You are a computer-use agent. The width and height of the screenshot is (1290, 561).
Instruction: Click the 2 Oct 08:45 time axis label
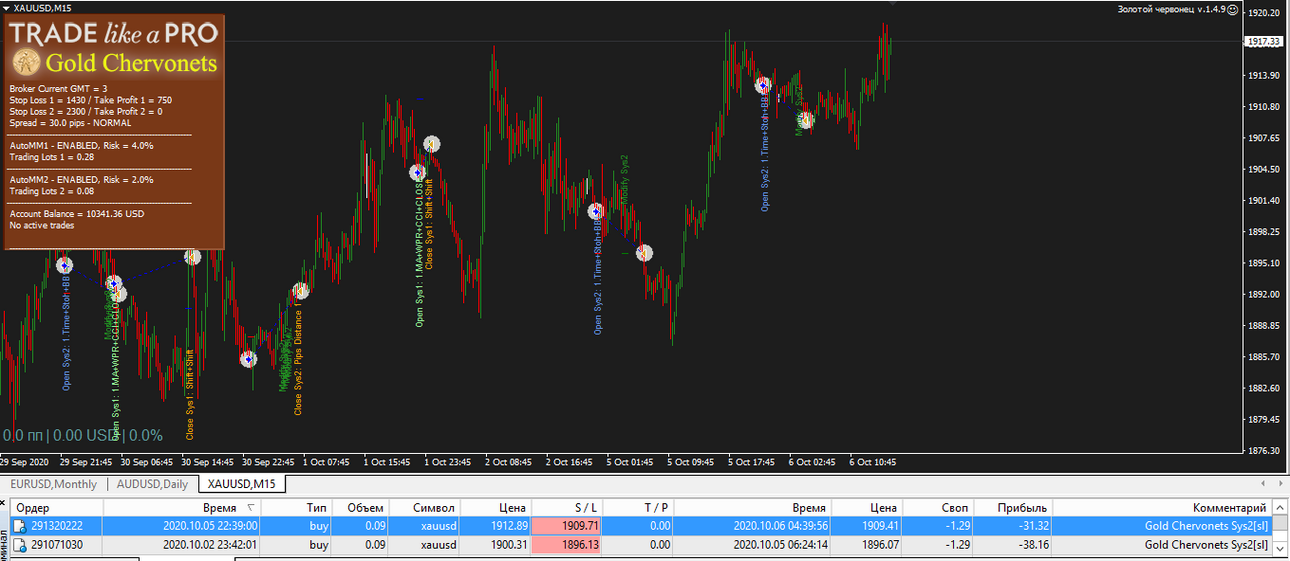[x=508, y=463]
